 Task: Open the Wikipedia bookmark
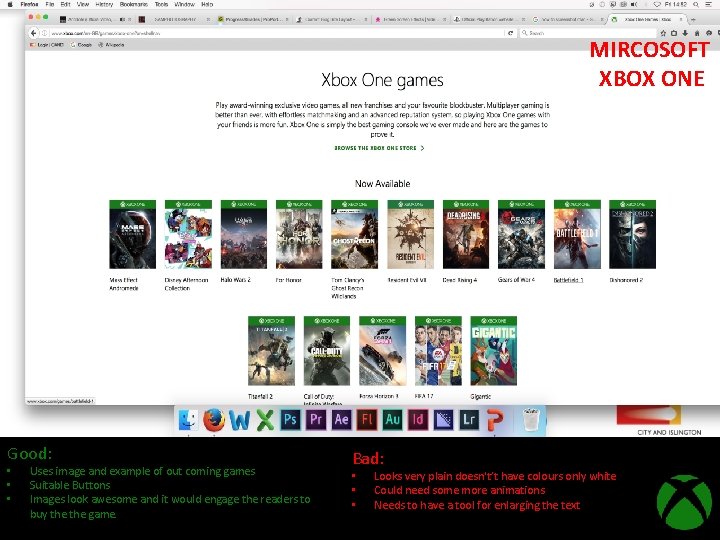(x=111, y=45)
